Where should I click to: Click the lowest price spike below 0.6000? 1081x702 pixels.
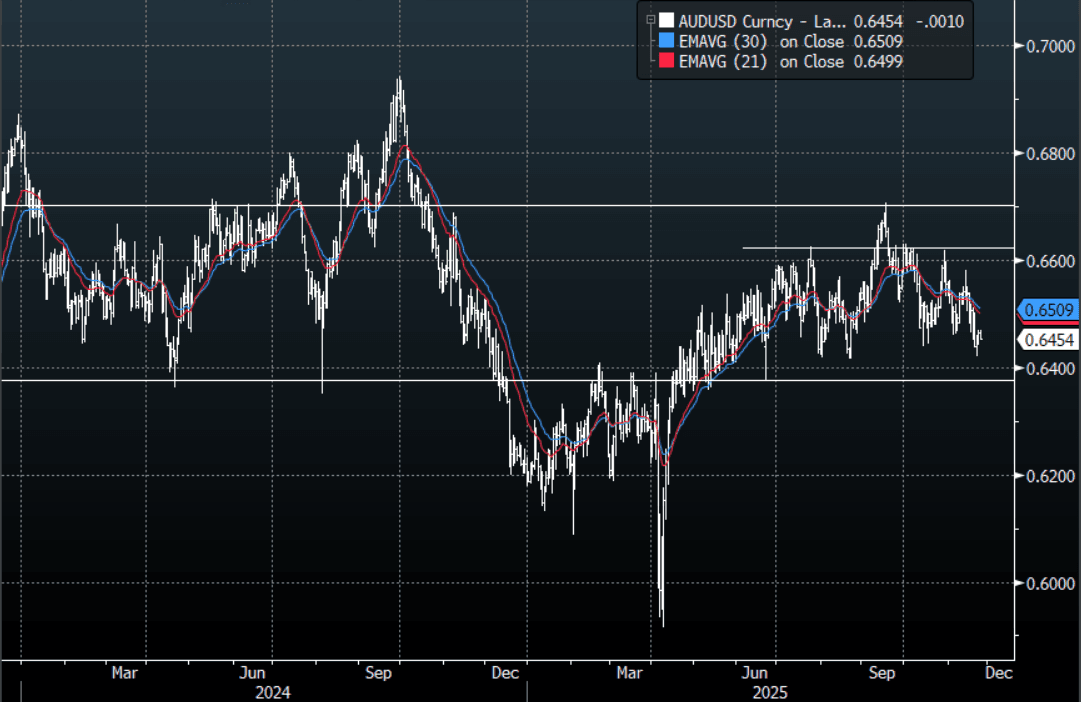point(662,620)
